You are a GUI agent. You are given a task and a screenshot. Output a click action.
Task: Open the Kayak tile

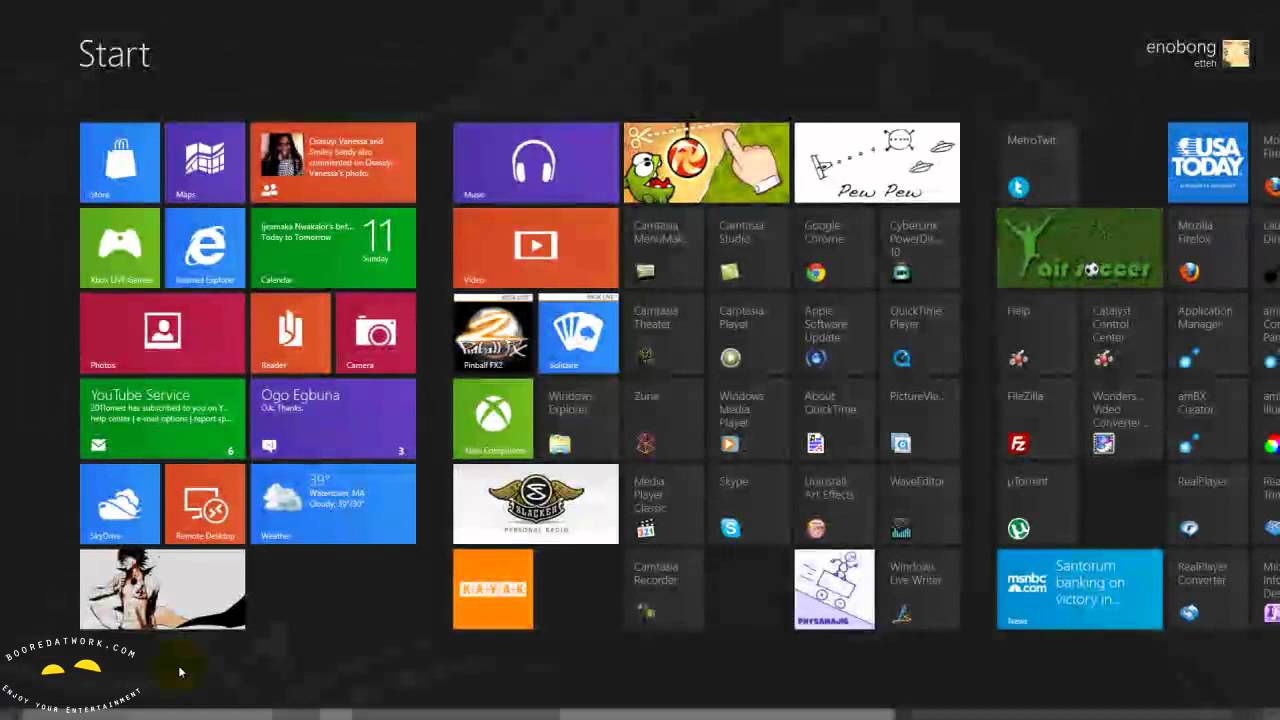coord(493,589)
